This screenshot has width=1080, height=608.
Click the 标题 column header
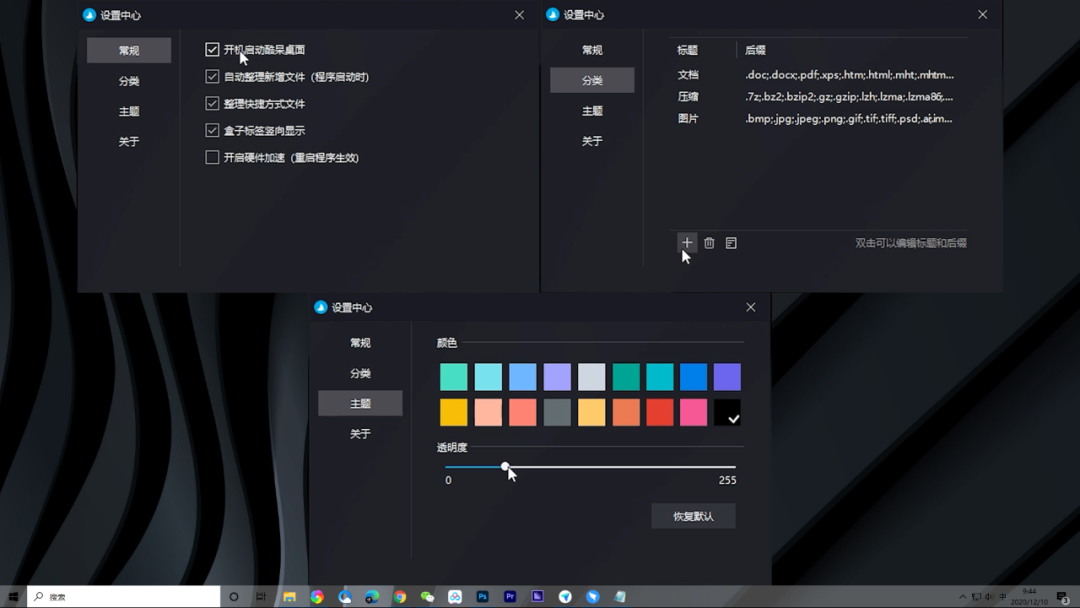(687, 50)
